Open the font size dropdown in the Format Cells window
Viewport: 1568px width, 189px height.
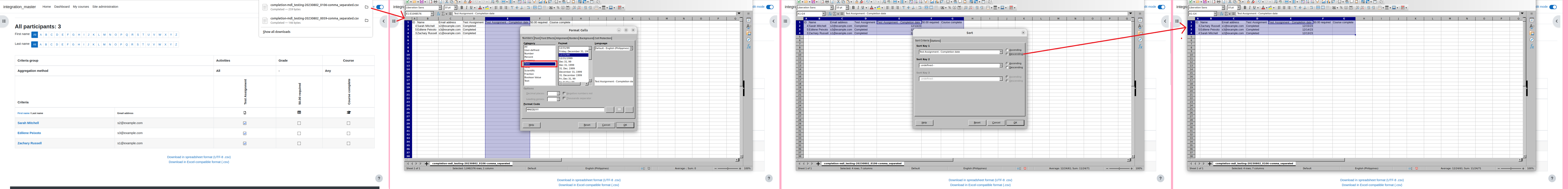tap(455, 7)
